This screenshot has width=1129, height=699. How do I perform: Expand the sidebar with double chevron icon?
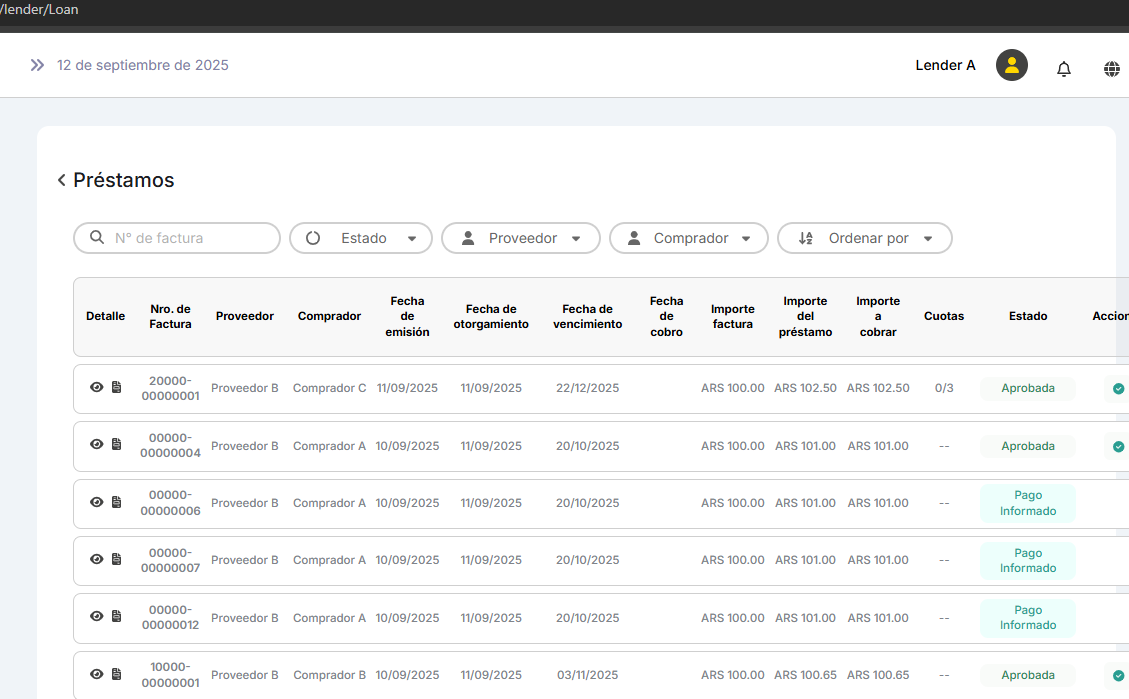(x=37, y=65)
